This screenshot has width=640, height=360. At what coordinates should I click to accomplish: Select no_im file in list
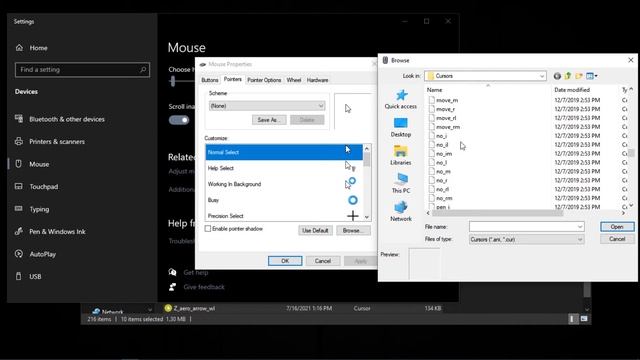click(444, 153)
